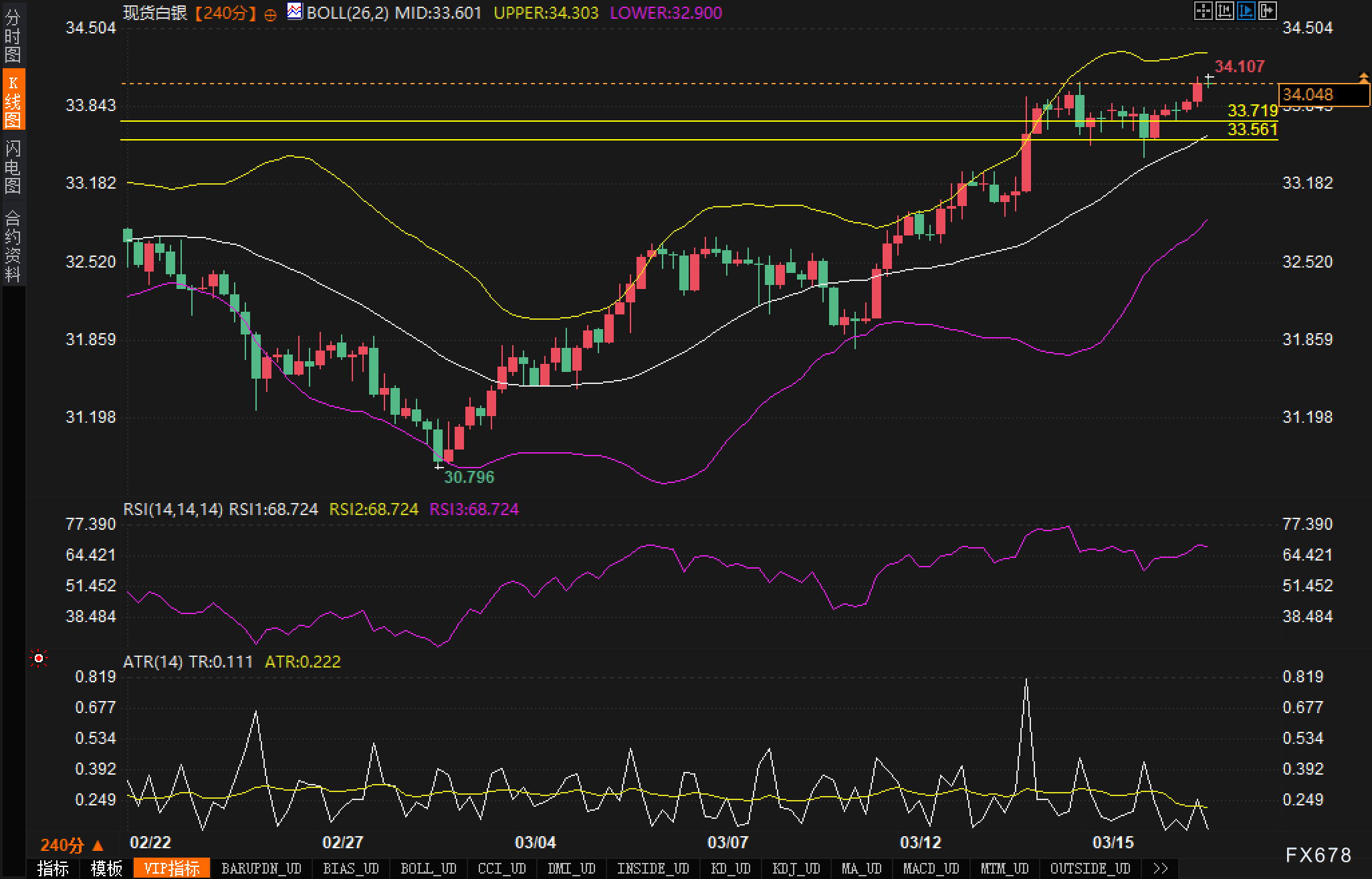Expand the 240分 timeframe dropdown
1372x879 pixels.
coord(72,846)
